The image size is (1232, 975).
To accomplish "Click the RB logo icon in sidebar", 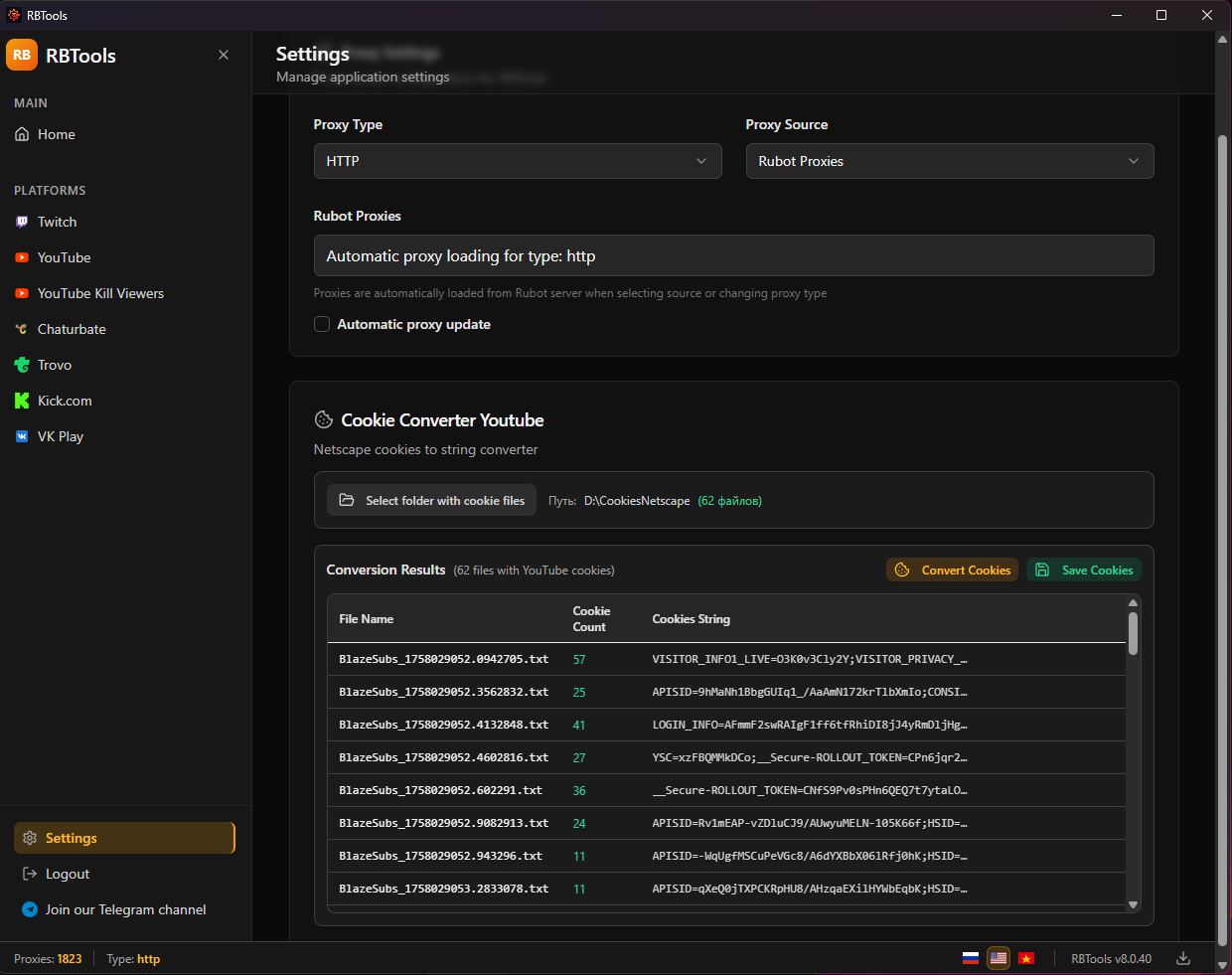I will coord(22,56).
